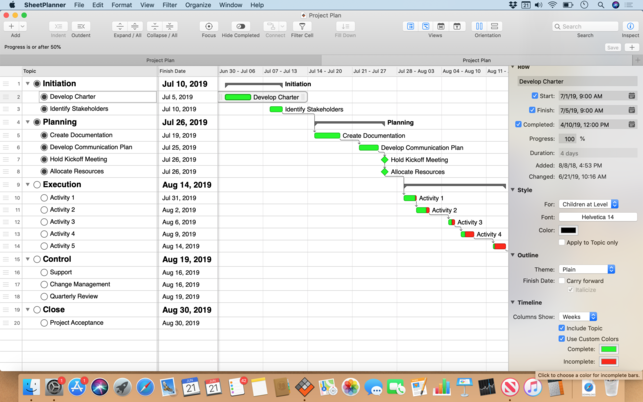
Task: Uncheck Include Topic checkbox
Action: (562, 328)
